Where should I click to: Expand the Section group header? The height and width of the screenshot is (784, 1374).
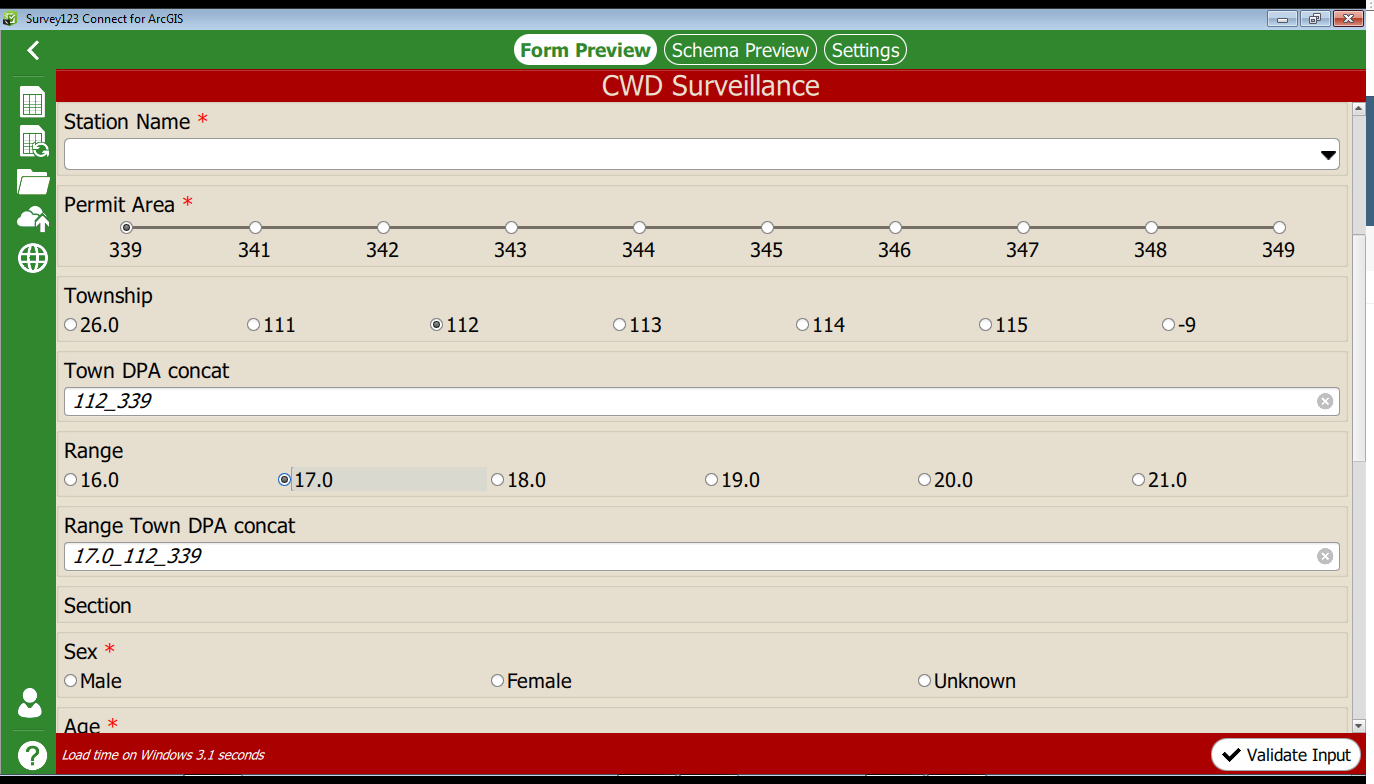[702, 605]
